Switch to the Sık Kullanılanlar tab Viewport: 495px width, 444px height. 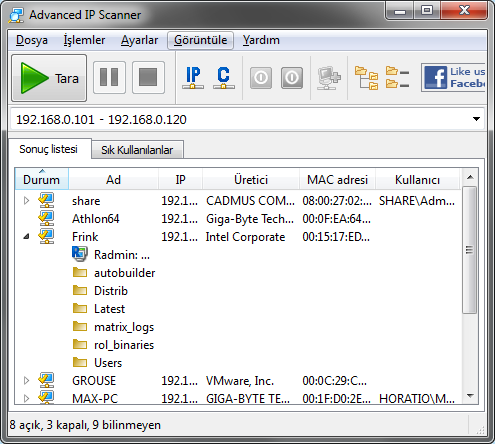click(x=137, y=150)
